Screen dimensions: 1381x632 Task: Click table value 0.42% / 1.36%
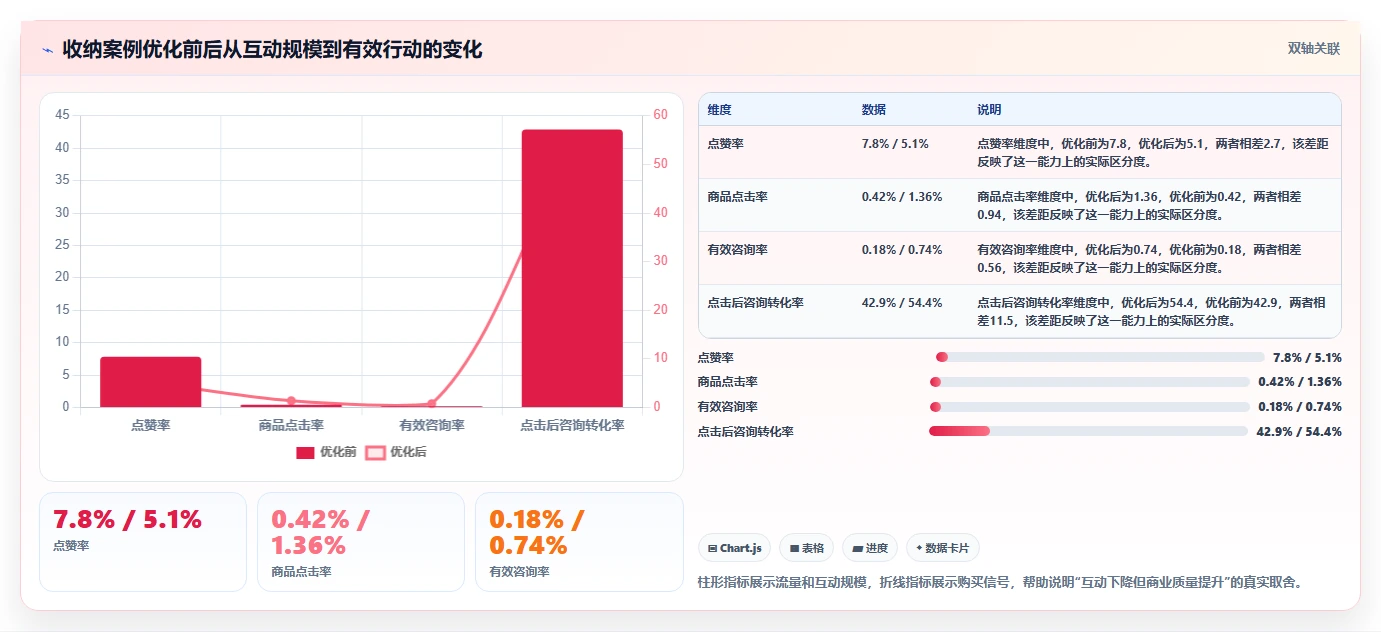902,197
